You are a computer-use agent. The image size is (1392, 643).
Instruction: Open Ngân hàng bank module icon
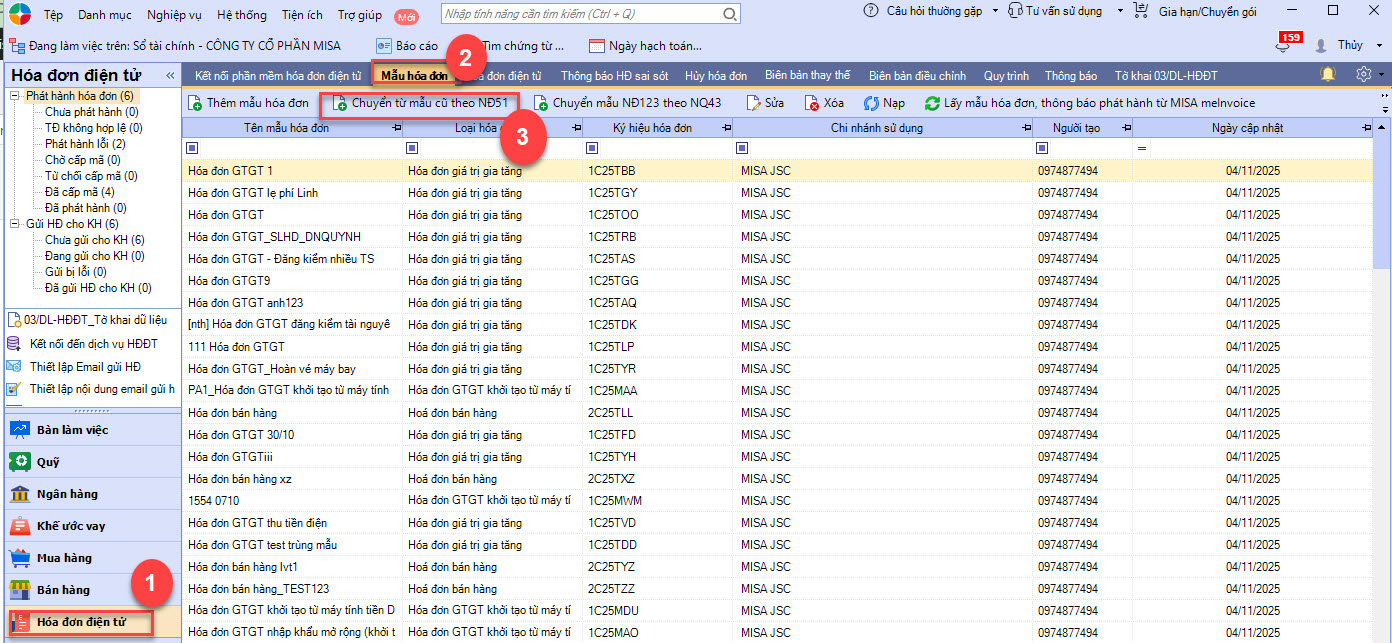[20, 494]
